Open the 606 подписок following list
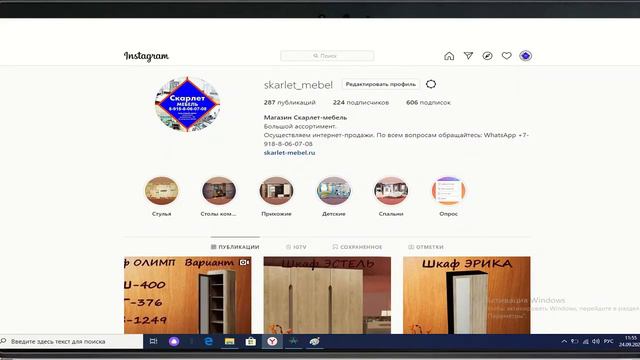Screen dimensions: 640x360 point(428,102)
